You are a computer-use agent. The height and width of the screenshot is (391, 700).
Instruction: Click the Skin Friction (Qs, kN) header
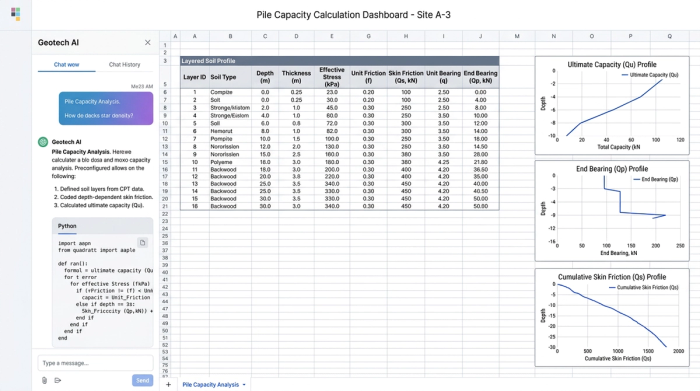pyautogui.click(x=406, y=77)
